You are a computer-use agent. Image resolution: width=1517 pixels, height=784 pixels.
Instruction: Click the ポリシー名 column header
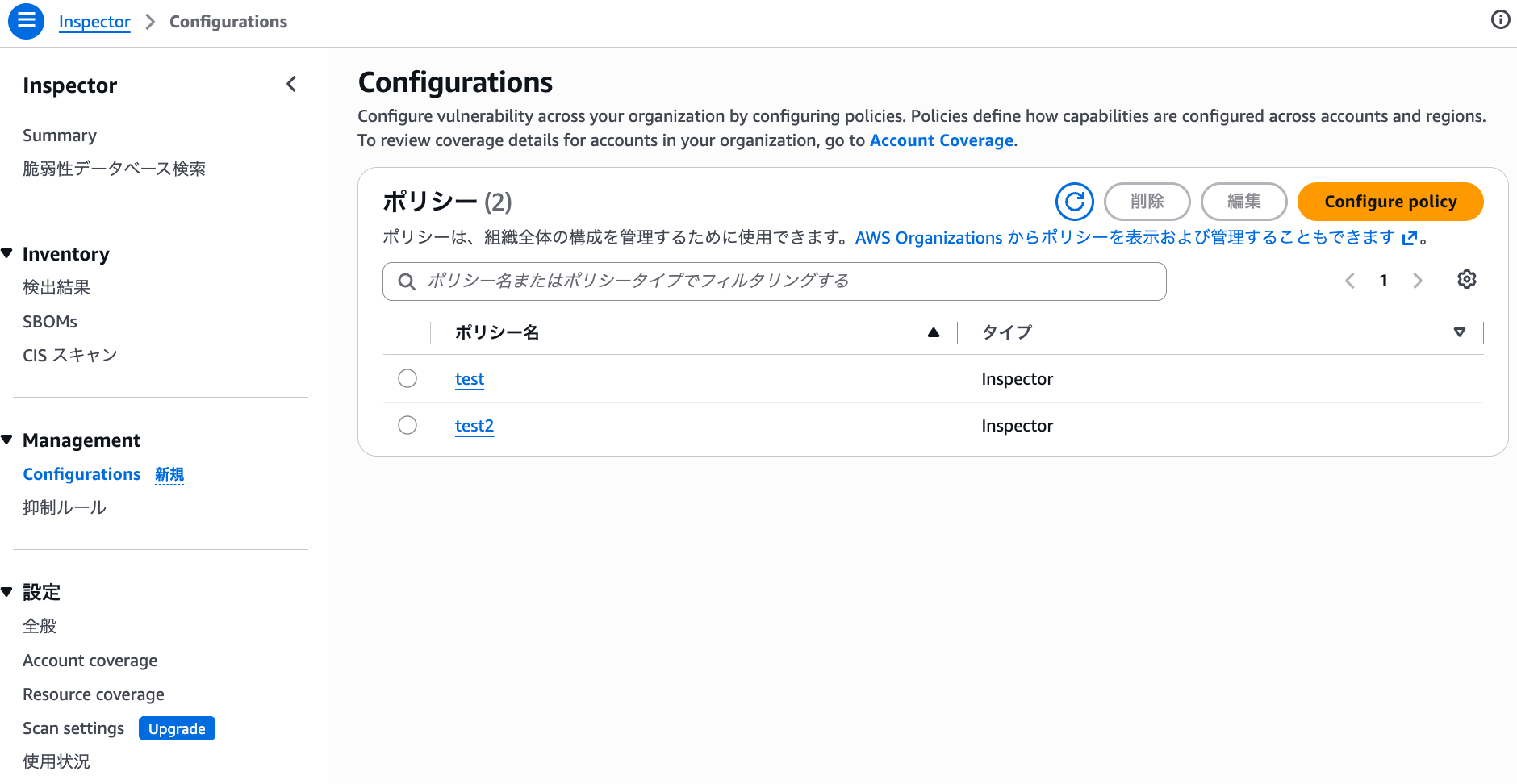click(x=497, y=332)
